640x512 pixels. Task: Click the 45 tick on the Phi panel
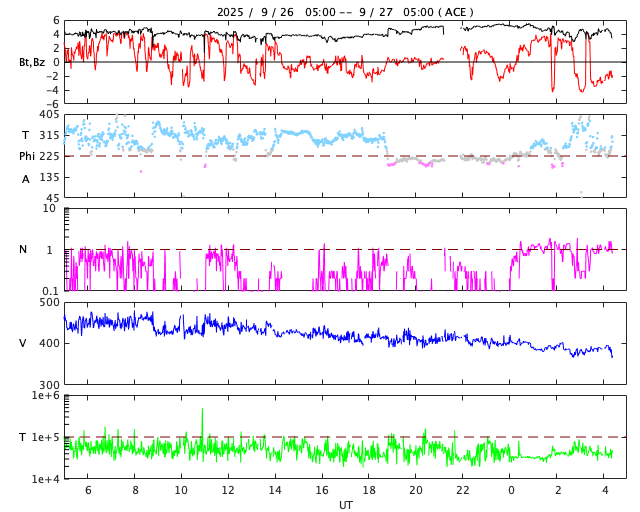pyautogui.click(x=52, y=197)
